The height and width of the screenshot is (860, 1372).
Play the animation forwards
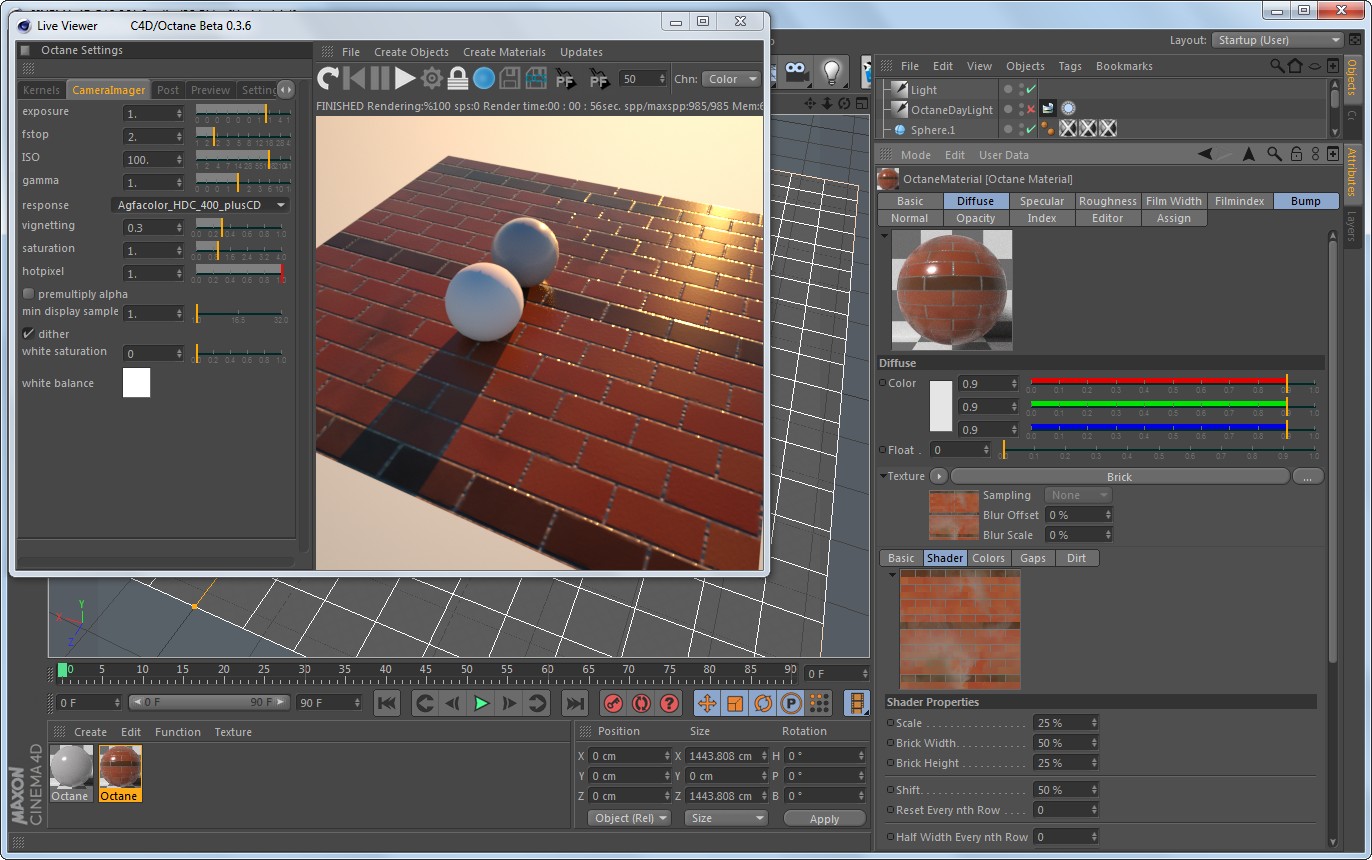(x=481, y=703)
